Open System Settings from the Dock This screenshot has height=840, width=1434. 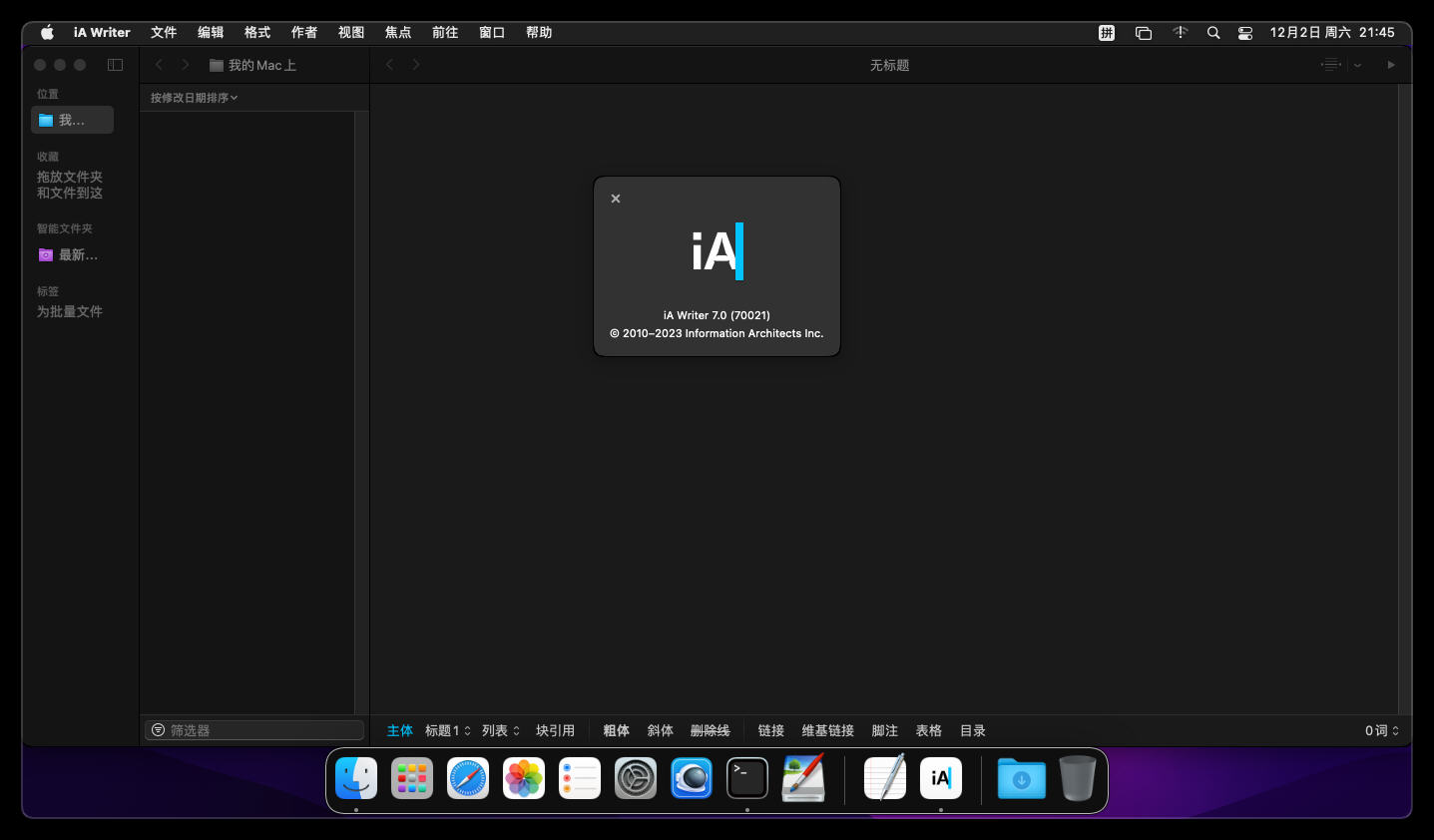636,778
